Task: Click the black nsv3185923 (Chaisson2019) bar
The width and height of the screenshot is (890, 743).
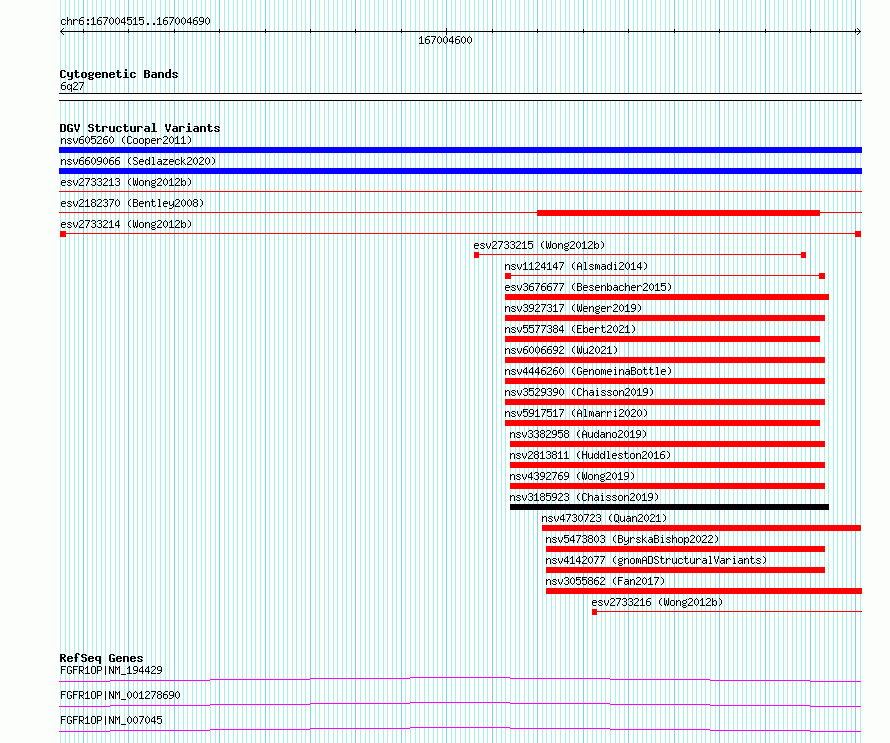Action: pos(668,507)
